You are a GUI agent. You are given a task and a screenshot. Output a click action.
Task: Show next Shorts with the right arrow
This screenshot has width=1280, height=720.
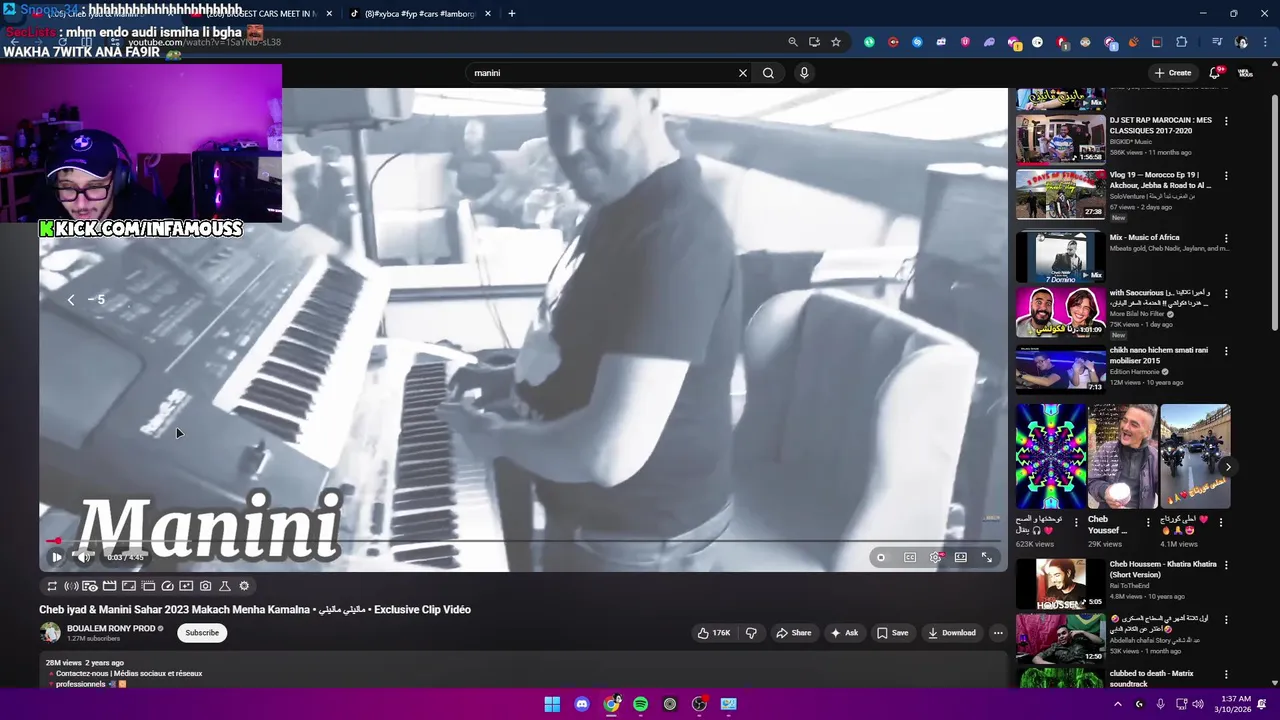pos(1228,467)
